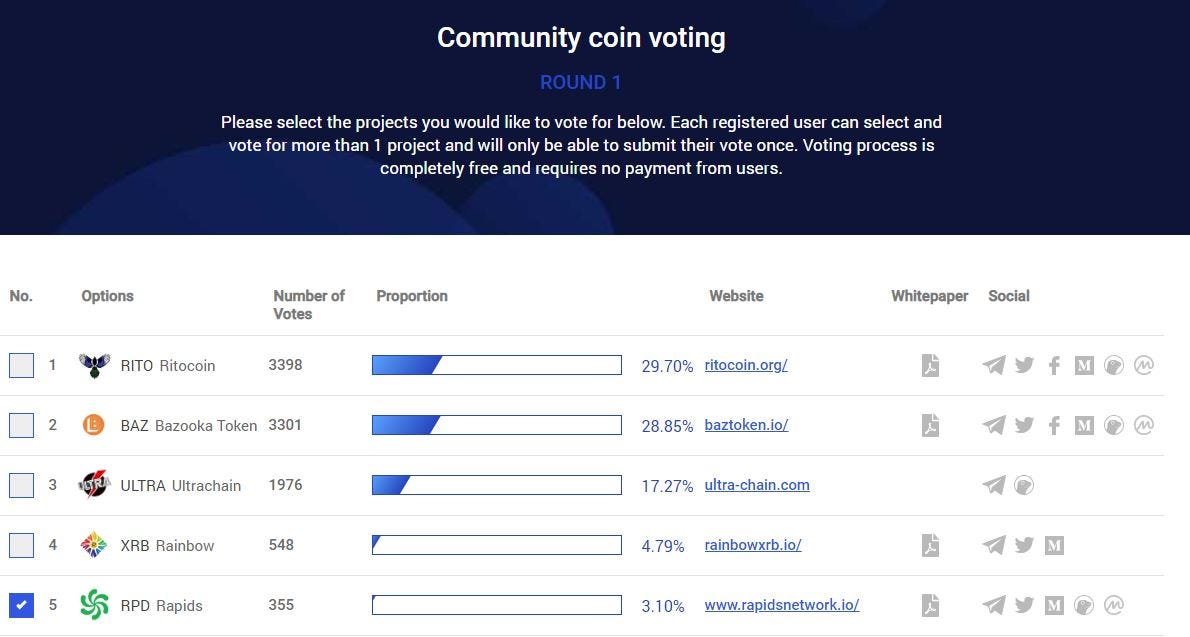1190x637 pixels.
Task: Visit Bazooka Token's Twitter icon
Action: [1024, 425]
